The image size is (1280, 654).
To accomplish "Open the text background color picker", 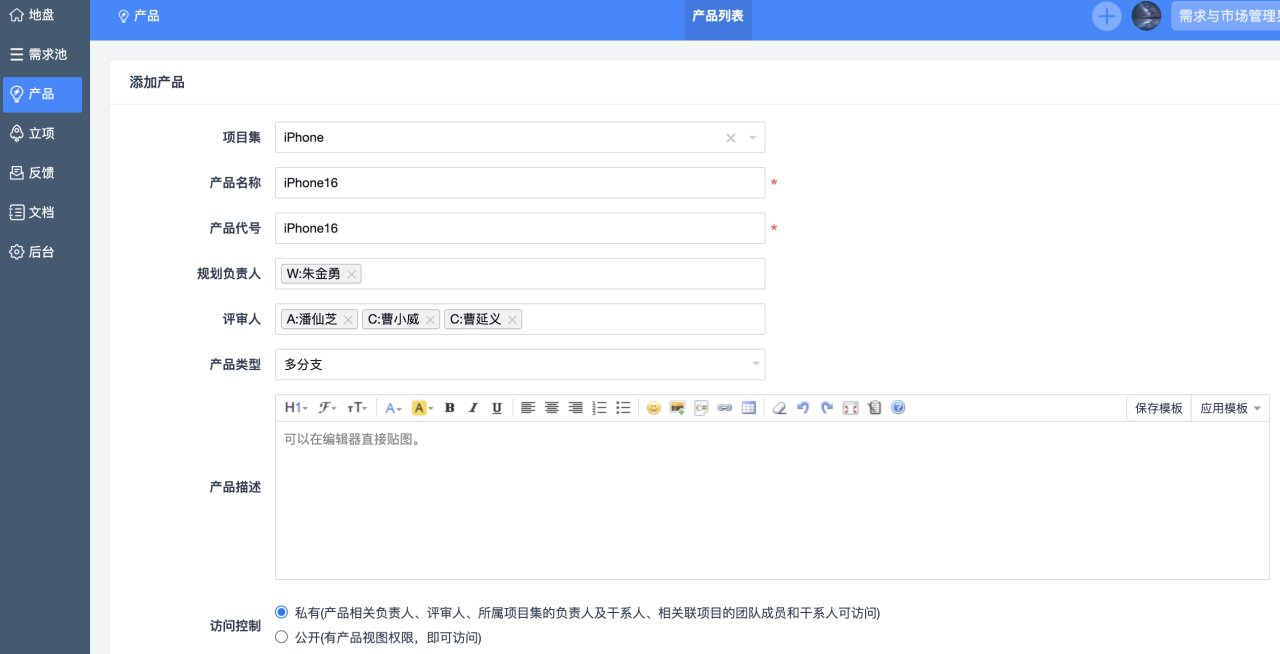I will tap(422, 408).
